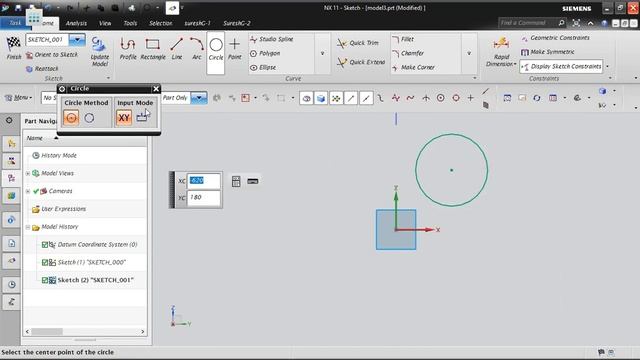
Task: Uncheck Sketch (2) SKETCH_001
Action: (x=45, y=280)
